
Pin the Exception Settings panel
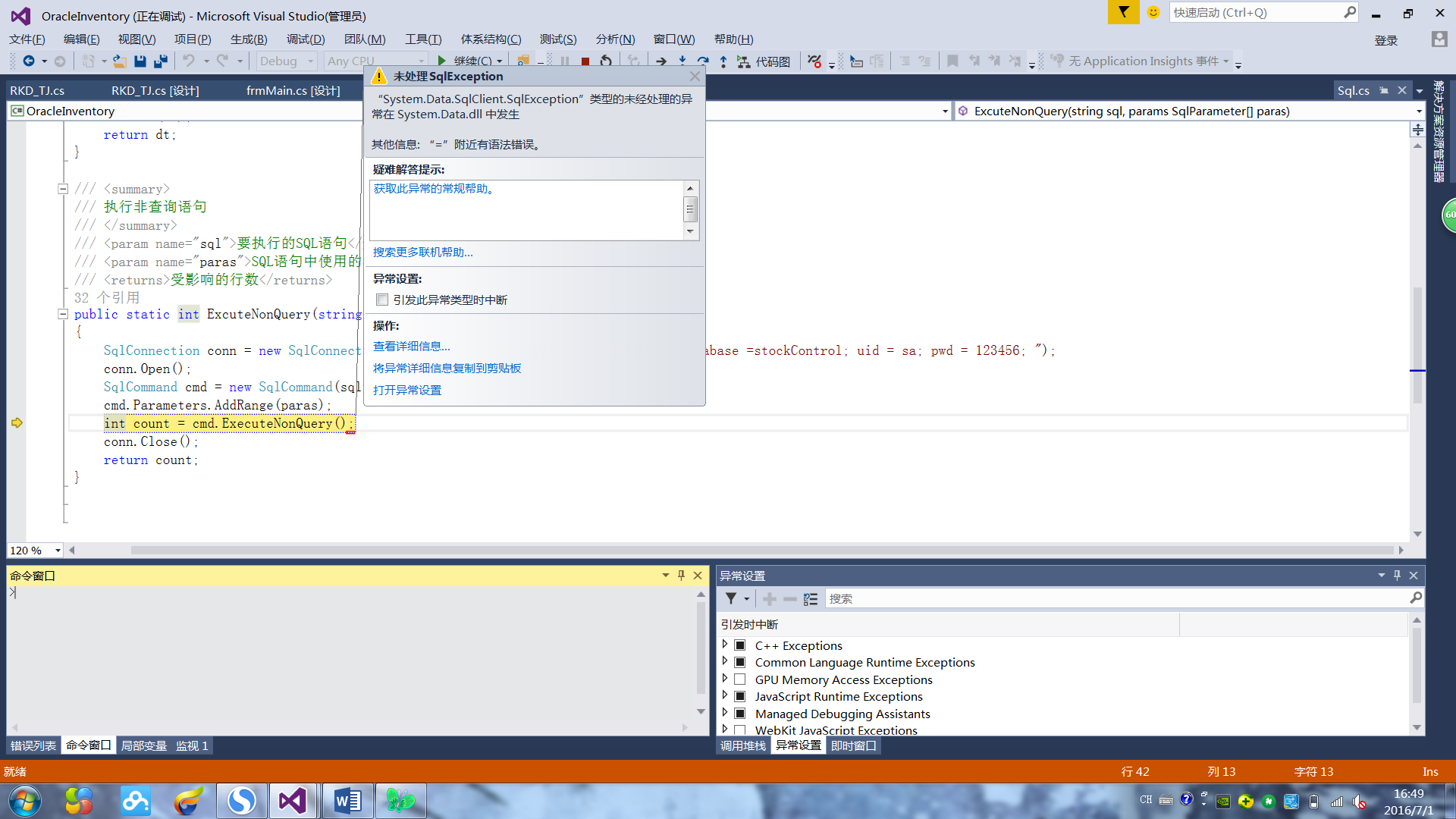click(x=1397, y=576)
